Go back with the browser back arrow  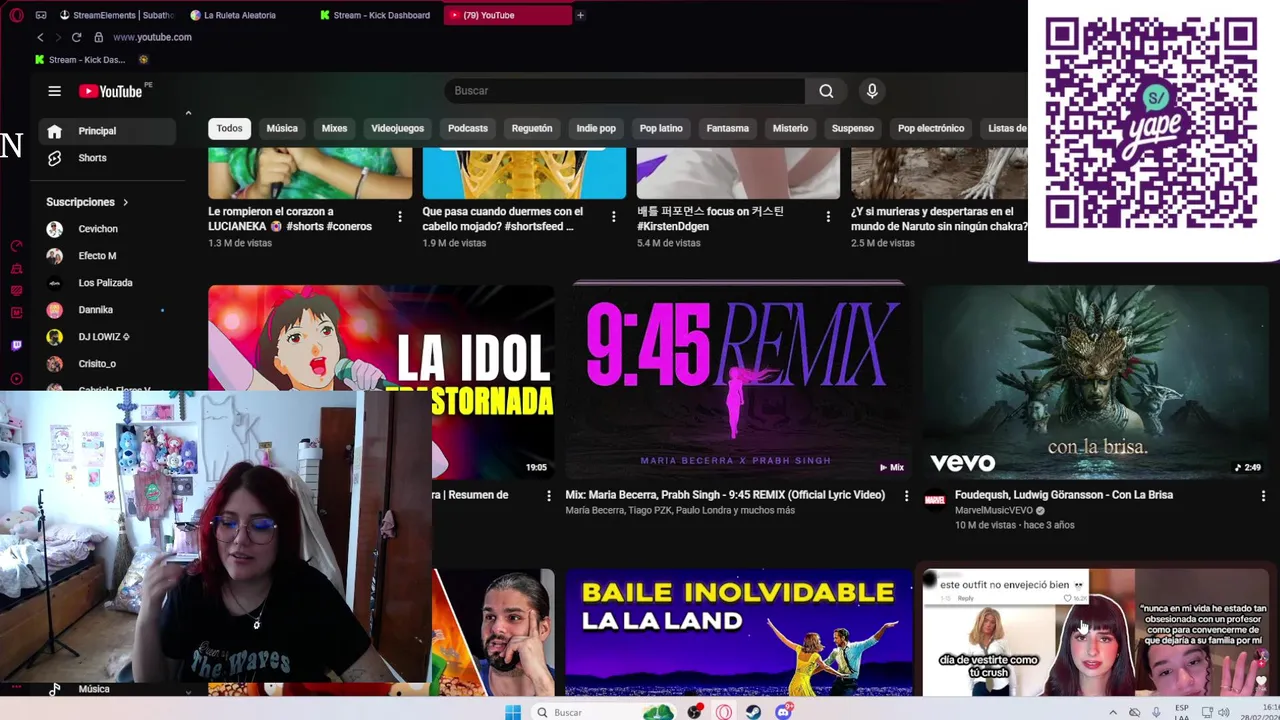tap(40, 37)
